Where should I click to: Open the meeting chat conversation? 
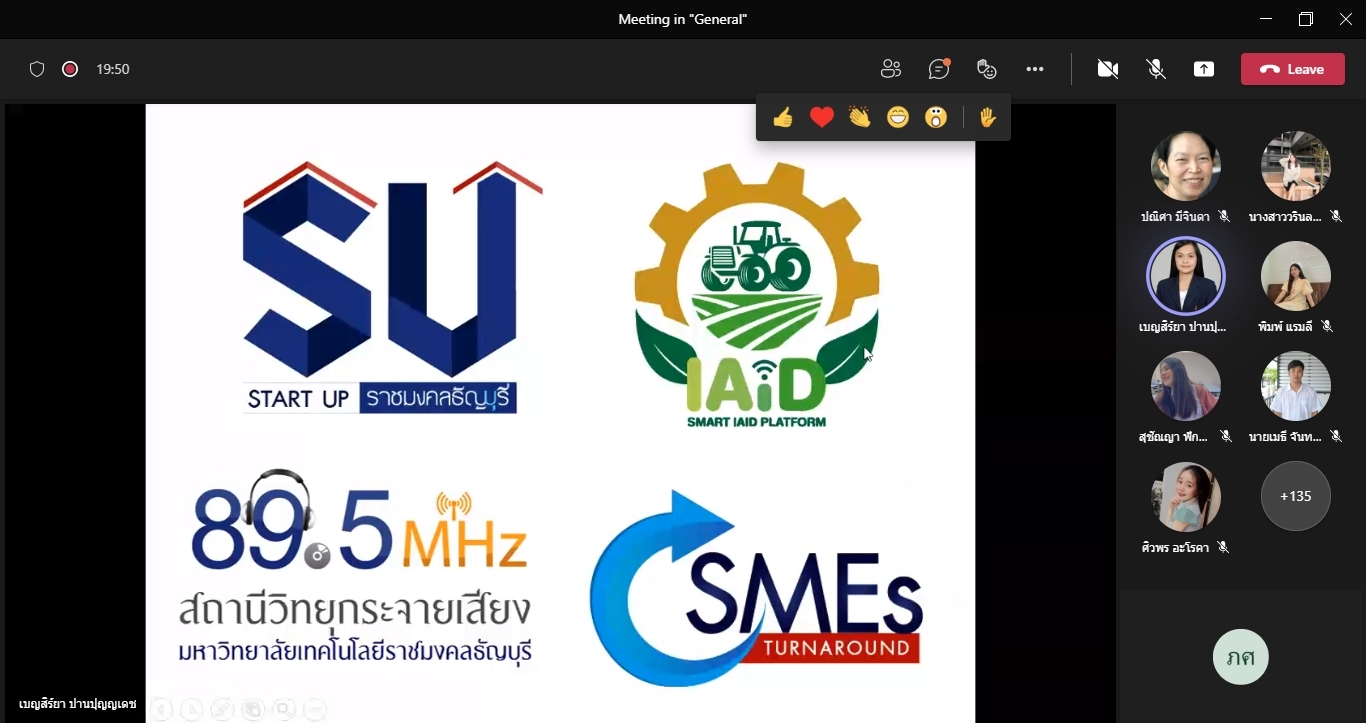[939, 69]
